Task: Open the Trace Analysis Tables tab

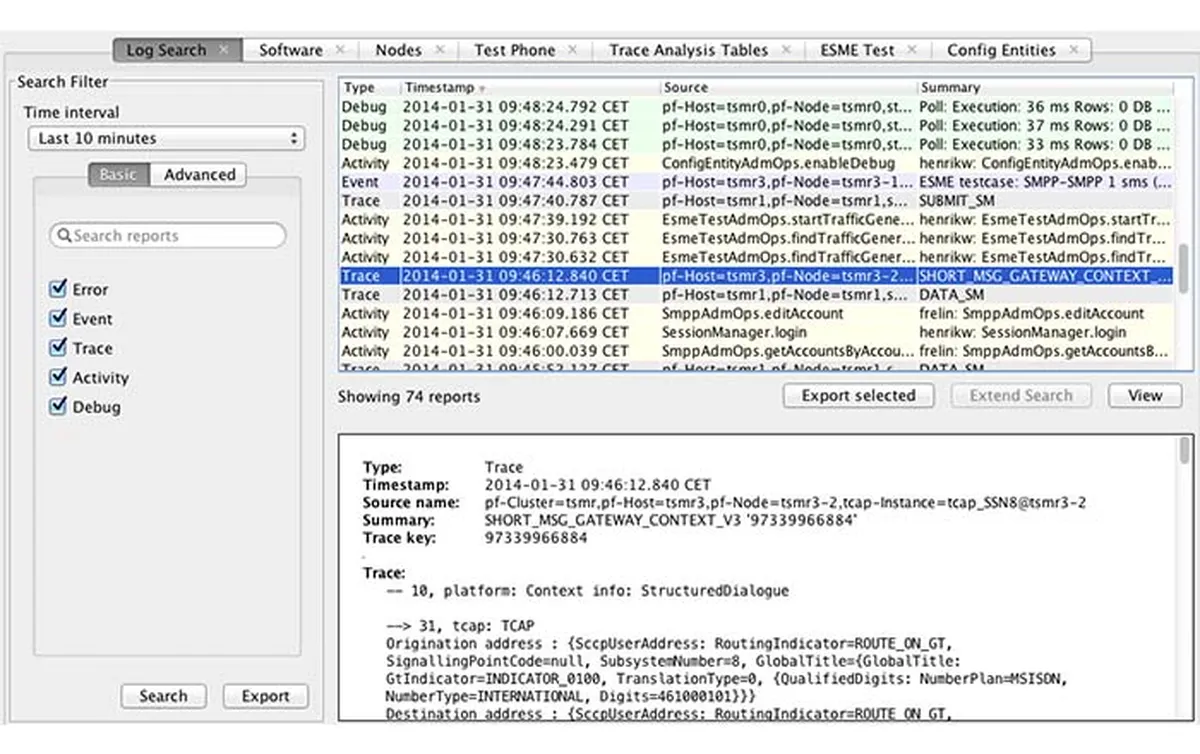Action: click(x=688, y=50)
